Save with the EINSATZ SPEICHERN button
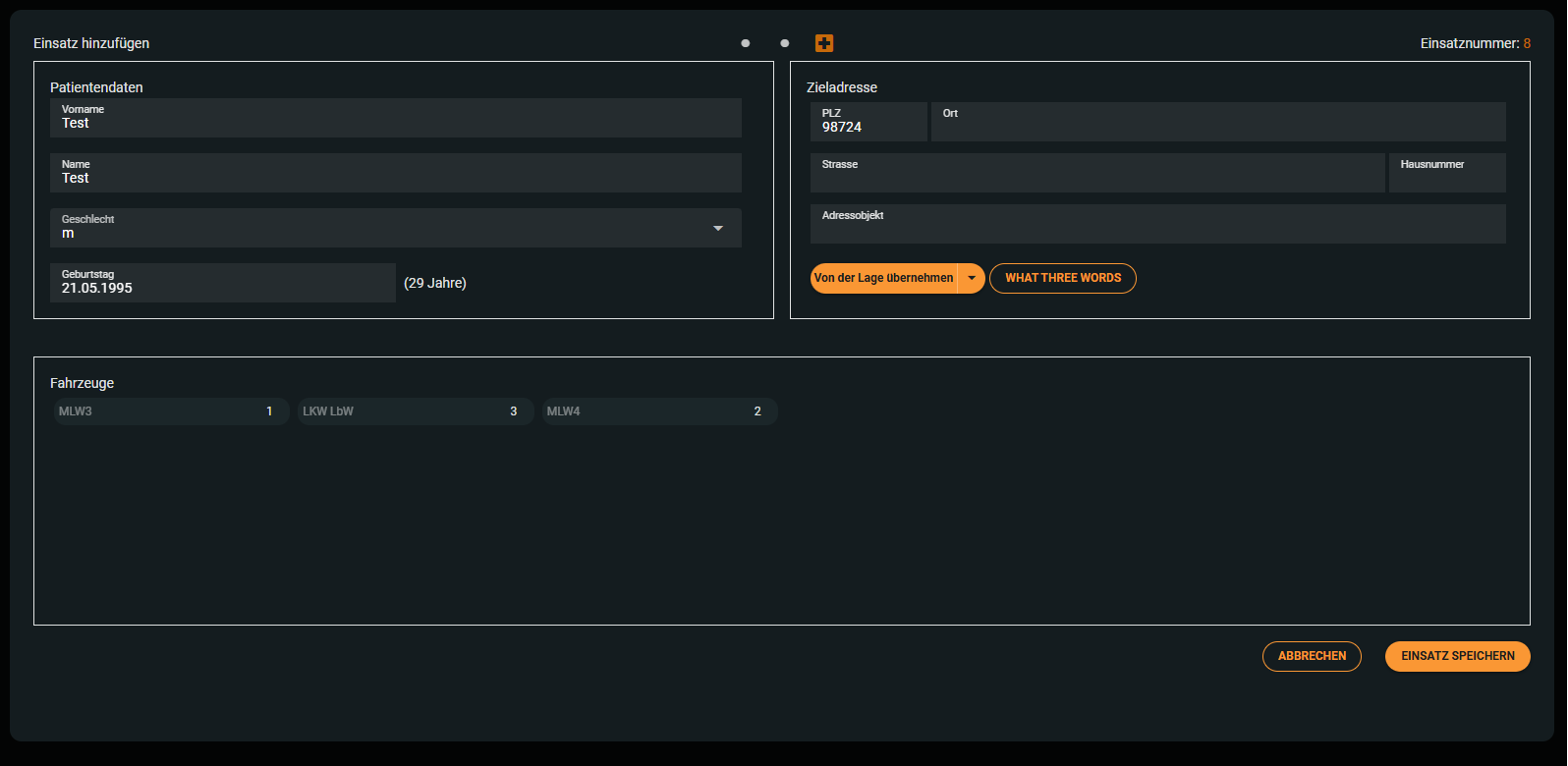This screenshot has height=766, width=1568. tap(1457, 656)
